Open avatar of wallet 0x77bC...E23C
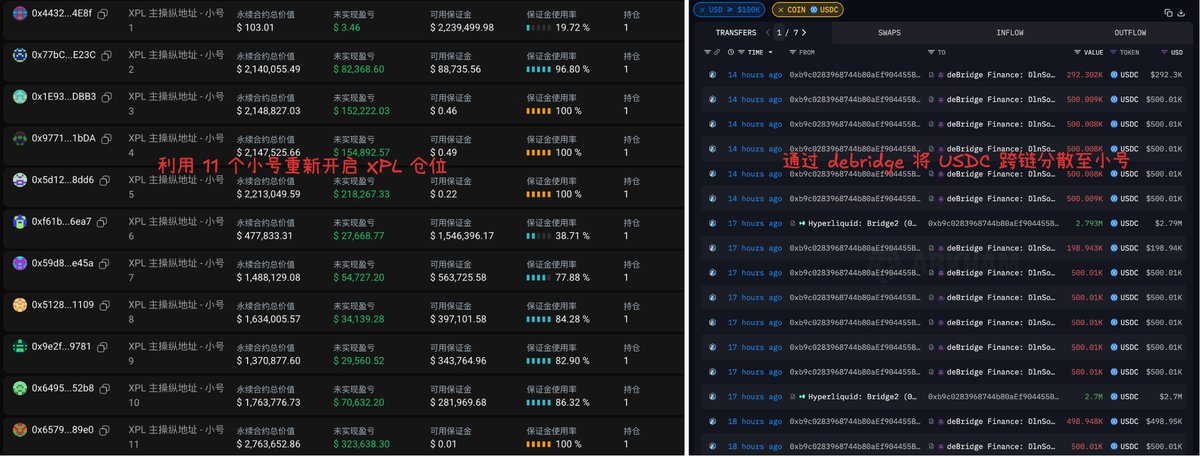This screenshot has height=456, width=1200. click(x=19, y=55)
